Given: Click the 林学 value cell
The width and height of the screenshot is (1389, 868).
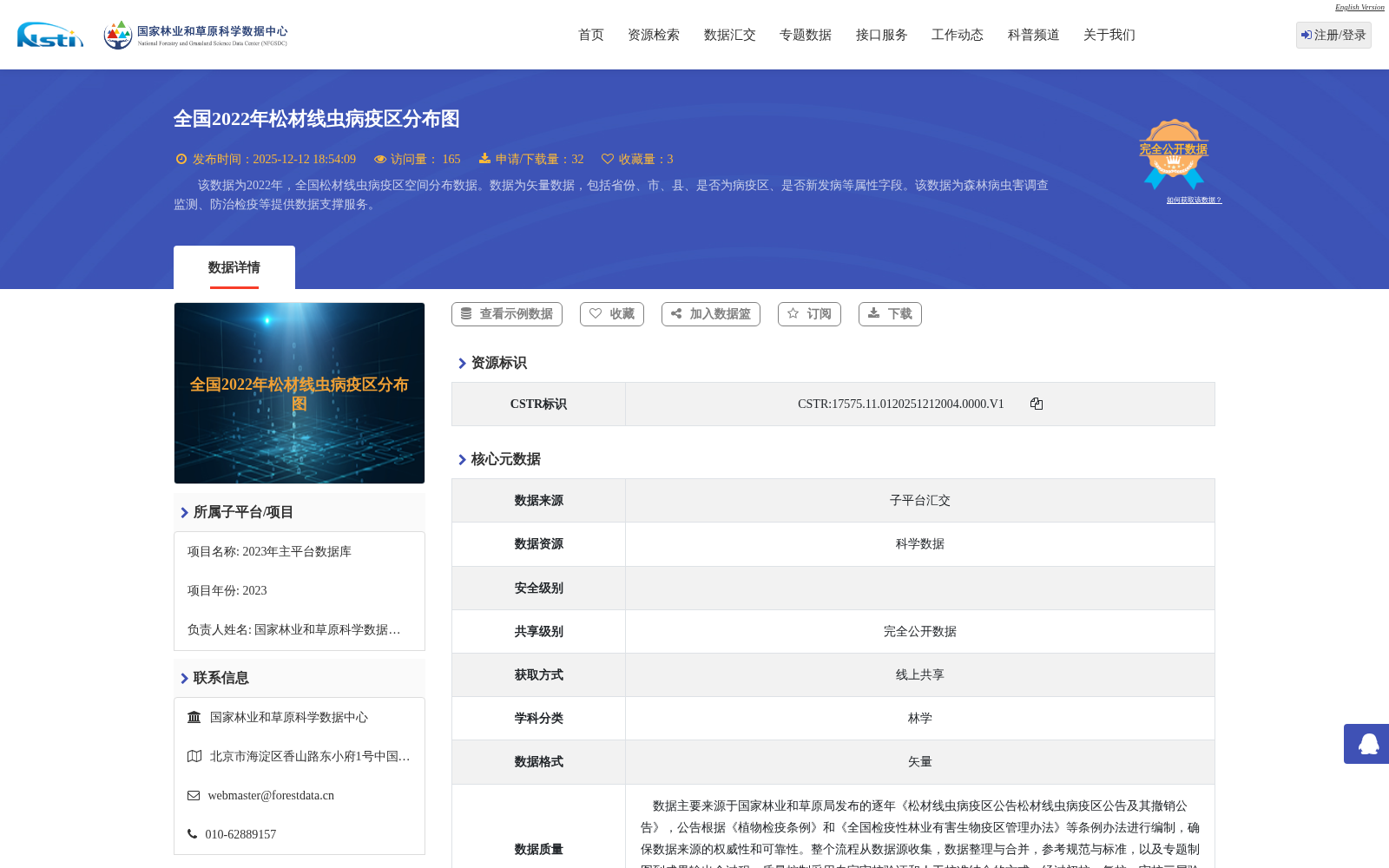Looking at the screenshot, I should [x=920, y=718].
